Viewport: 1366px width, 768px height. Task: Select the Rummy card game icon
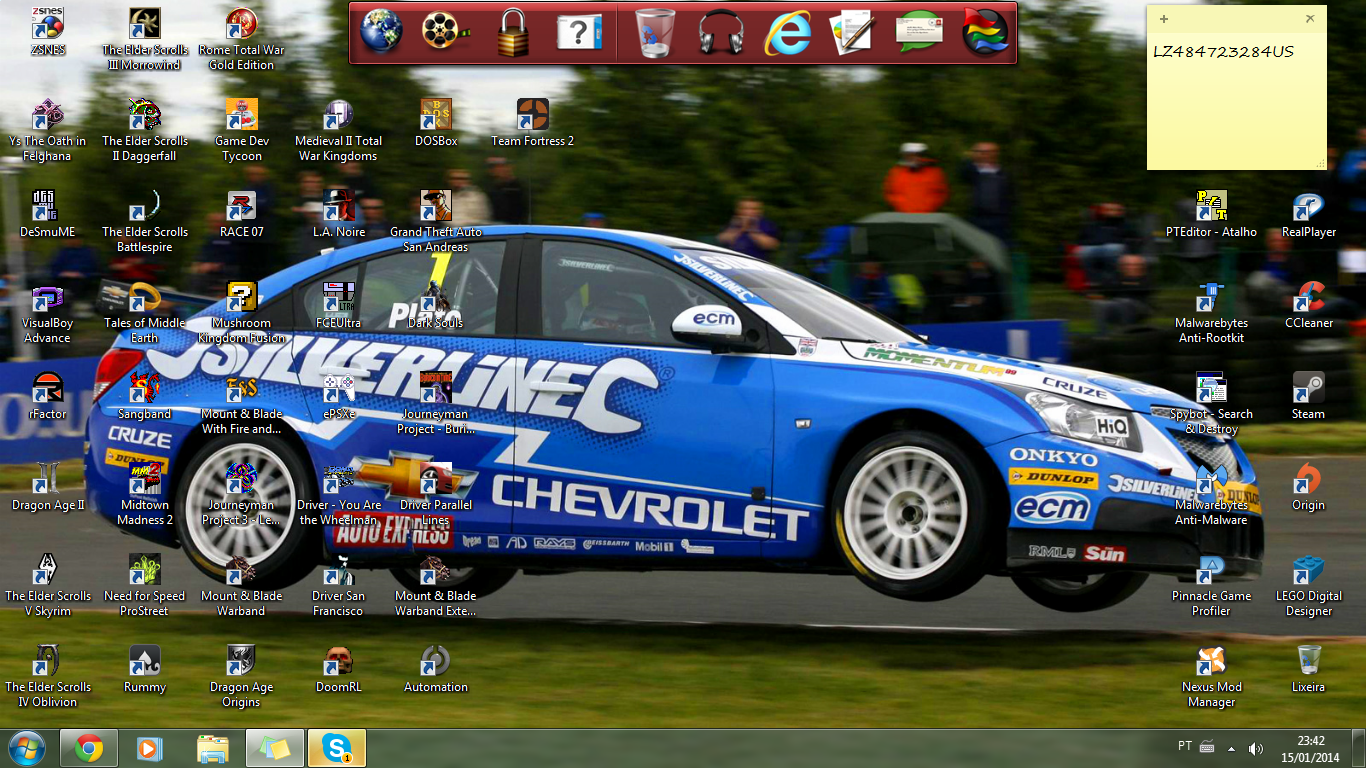click(145, 669)
